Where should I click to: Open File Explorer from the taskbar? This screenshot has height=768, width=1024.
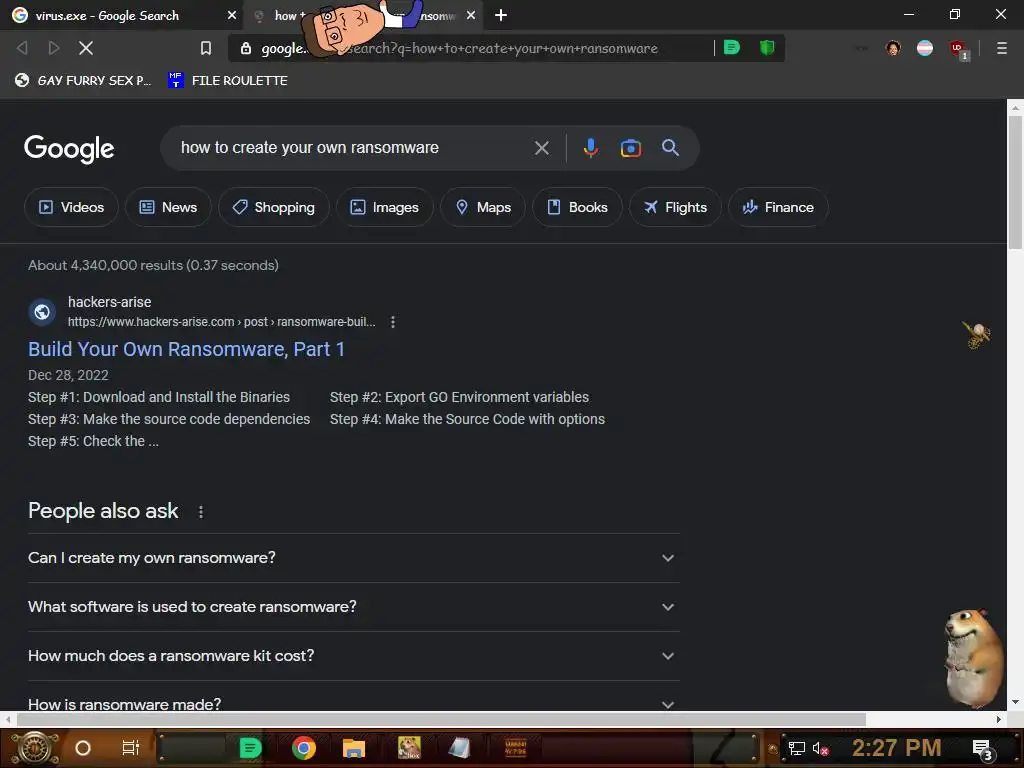(x=353, y=748)
